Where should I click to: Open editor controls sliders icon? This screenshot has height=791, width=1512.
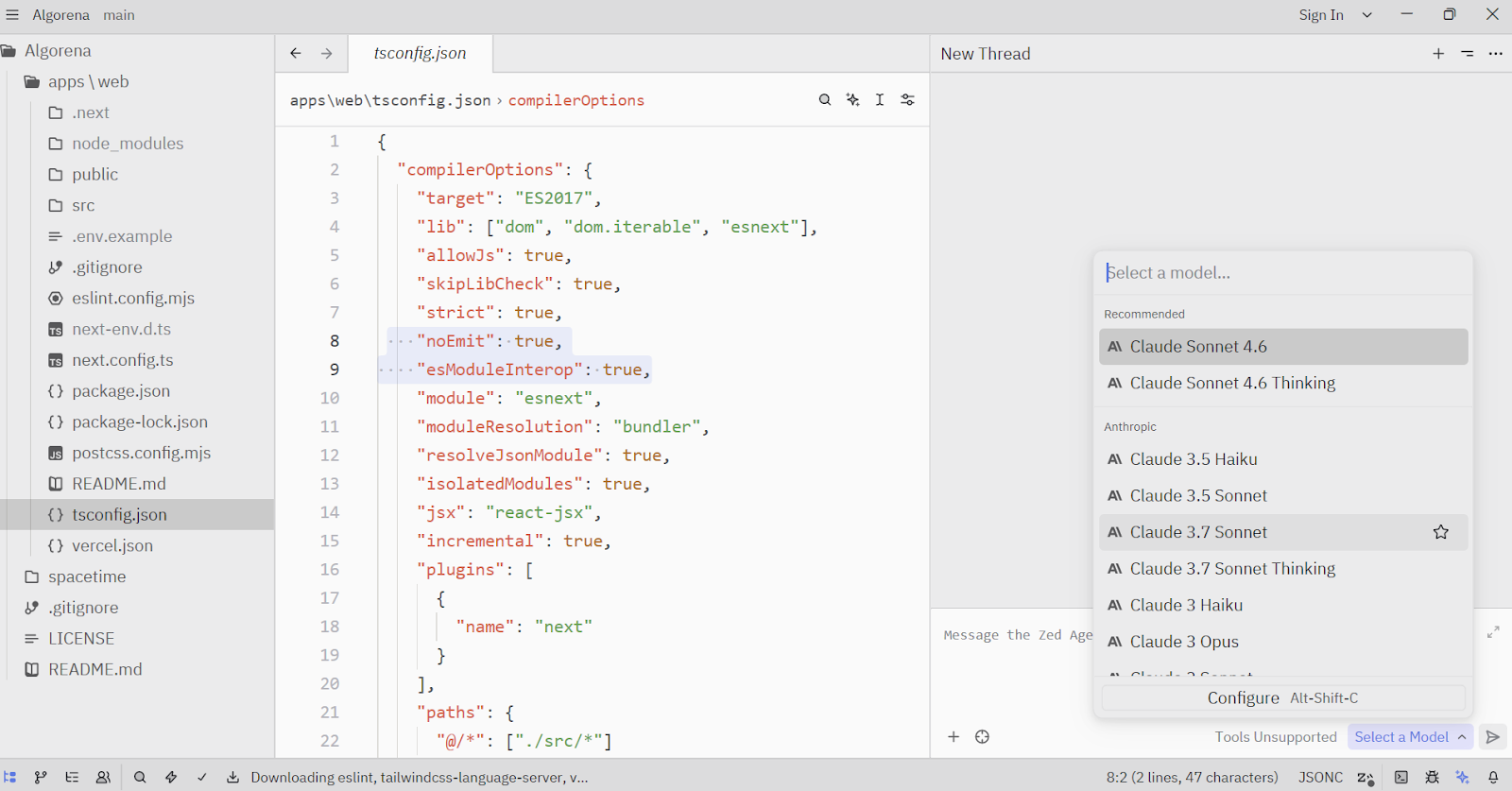907,100
